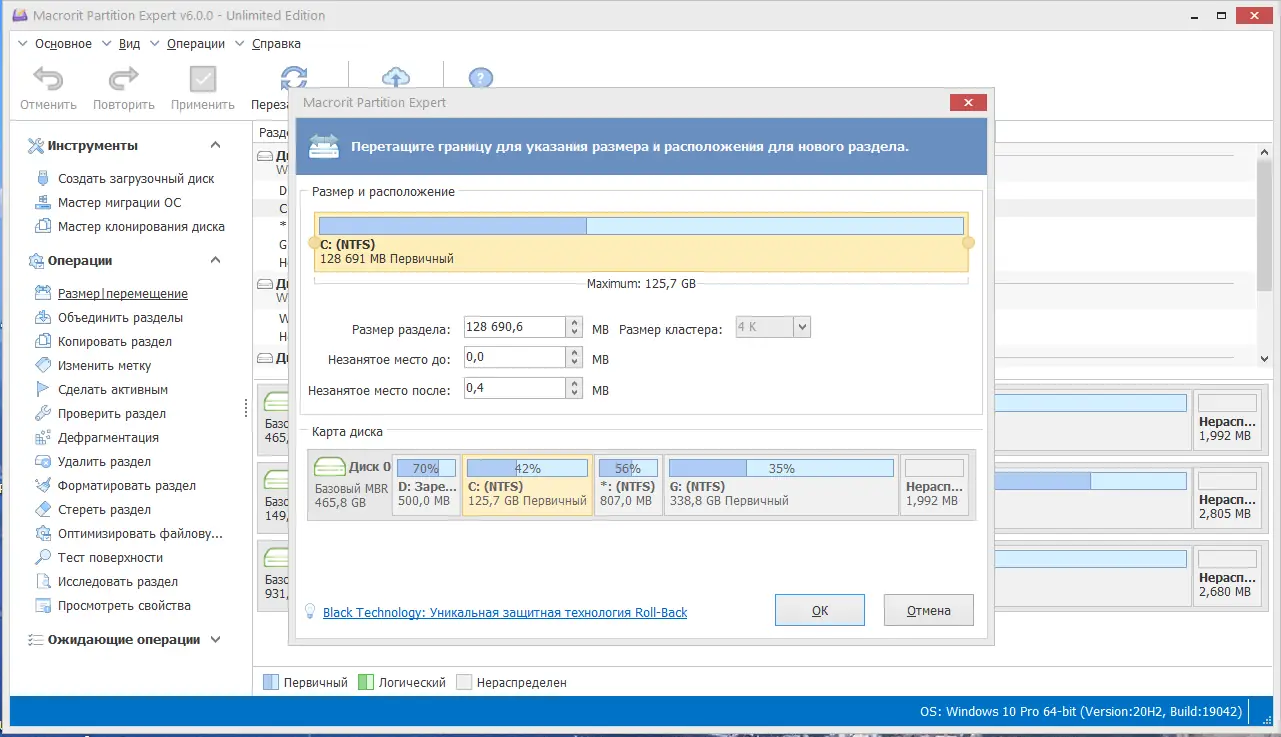Close the Macrorit Partition Expert dialog
This screenshot has width=1281, height=737.
(x=968, y=102)
